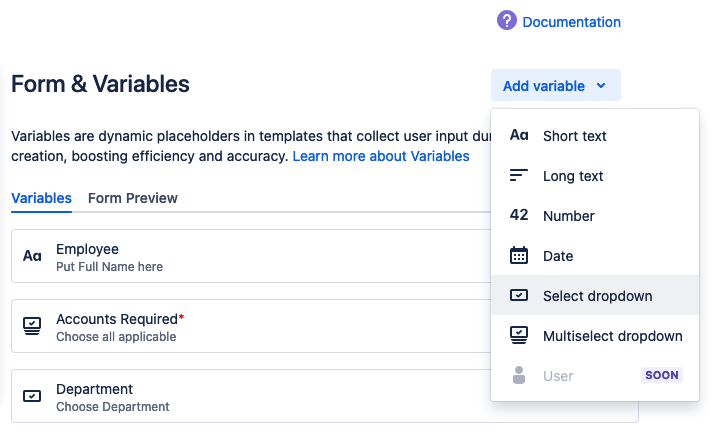
Task: Switch to the Form Preview tab
Action: pos(133,198)
